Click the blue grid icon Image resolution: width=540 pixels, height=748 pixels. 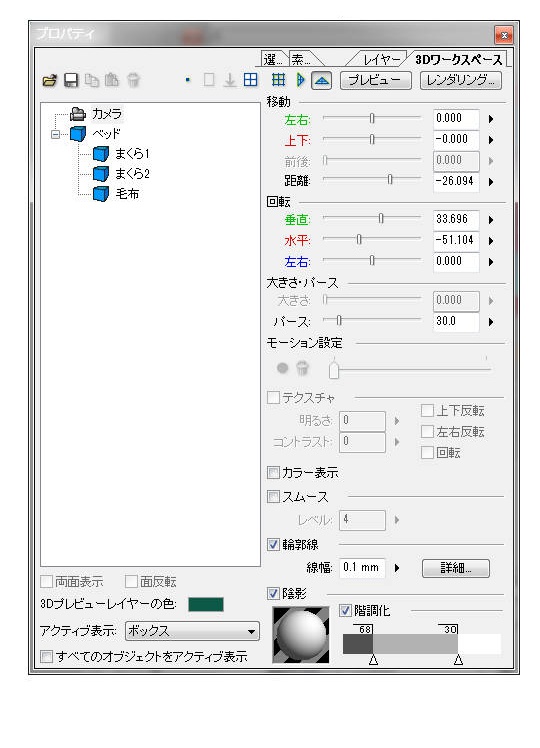[x=279, y=80]
